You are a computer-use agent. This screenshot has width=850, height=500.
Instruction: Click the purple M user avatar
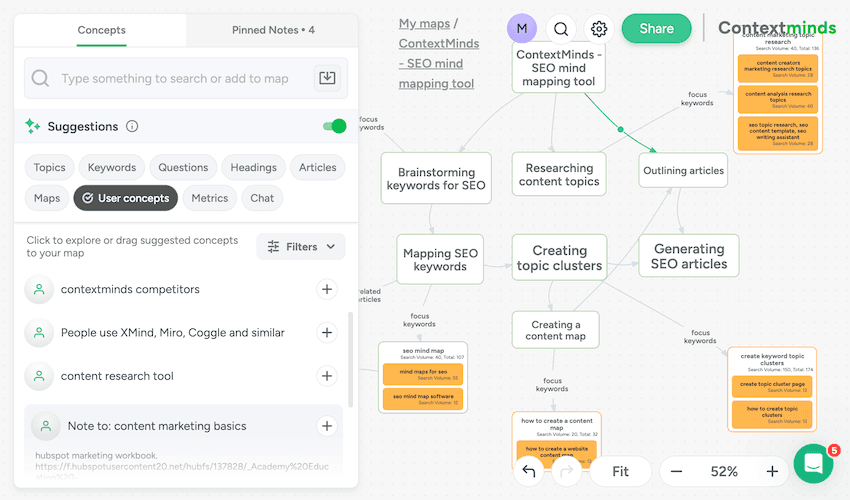[x=522, y=29]
